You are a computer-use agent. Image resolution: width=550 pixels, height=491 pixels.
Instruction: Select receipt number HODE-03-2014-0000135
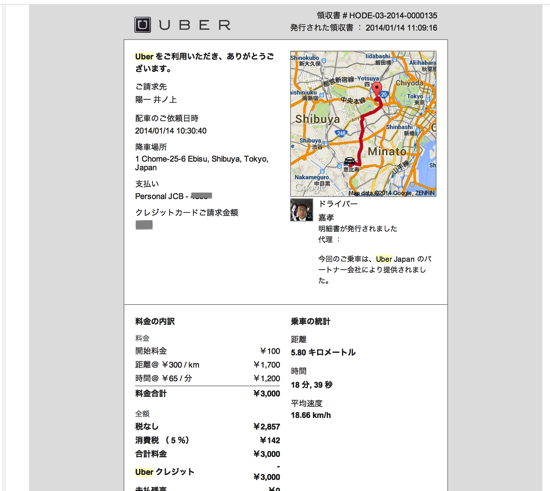click(x=393, y=15)
